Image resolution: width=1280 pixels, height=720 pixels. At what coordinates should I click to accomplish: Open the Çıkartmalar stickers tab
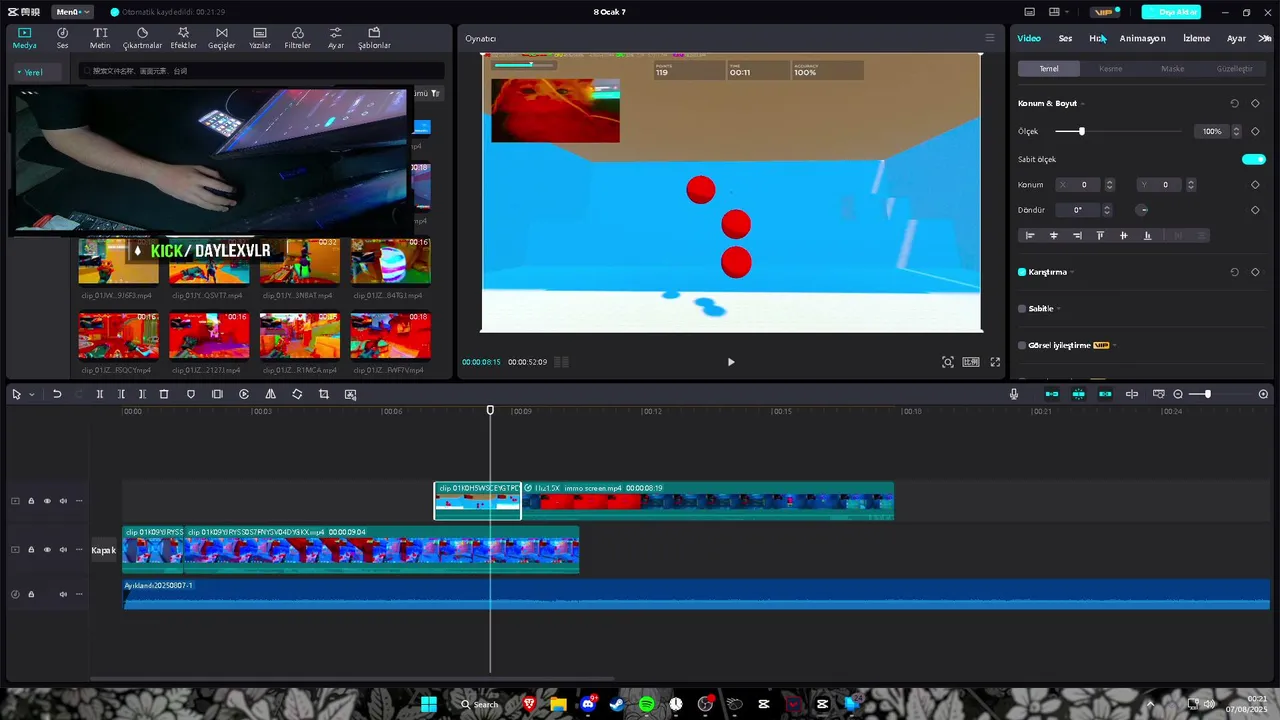[142, 38]
